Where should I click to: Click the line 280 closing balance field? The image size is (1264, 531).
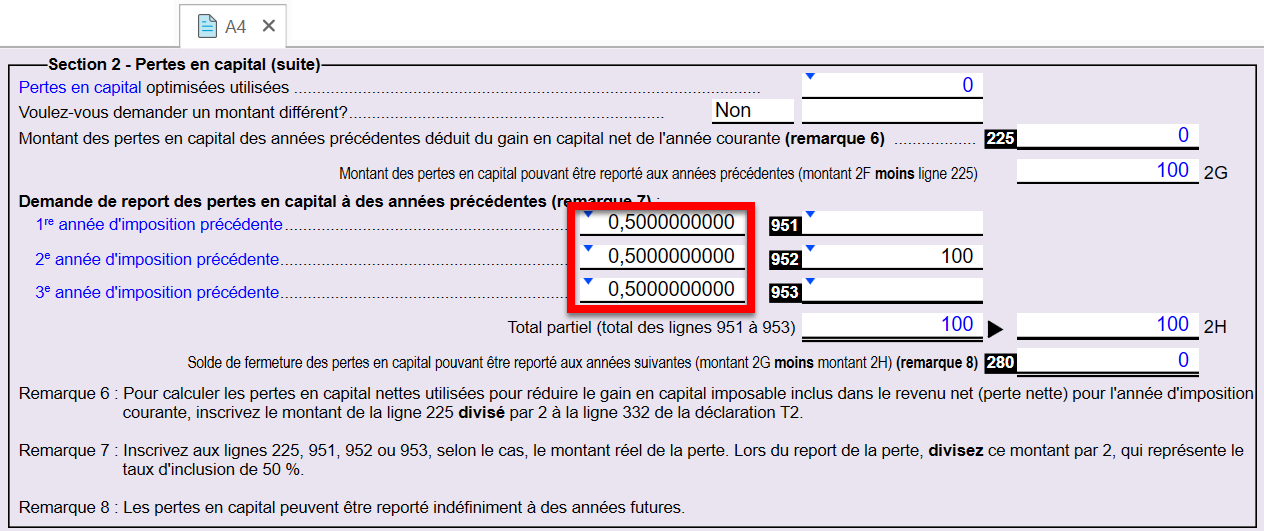coord(1107,360)
